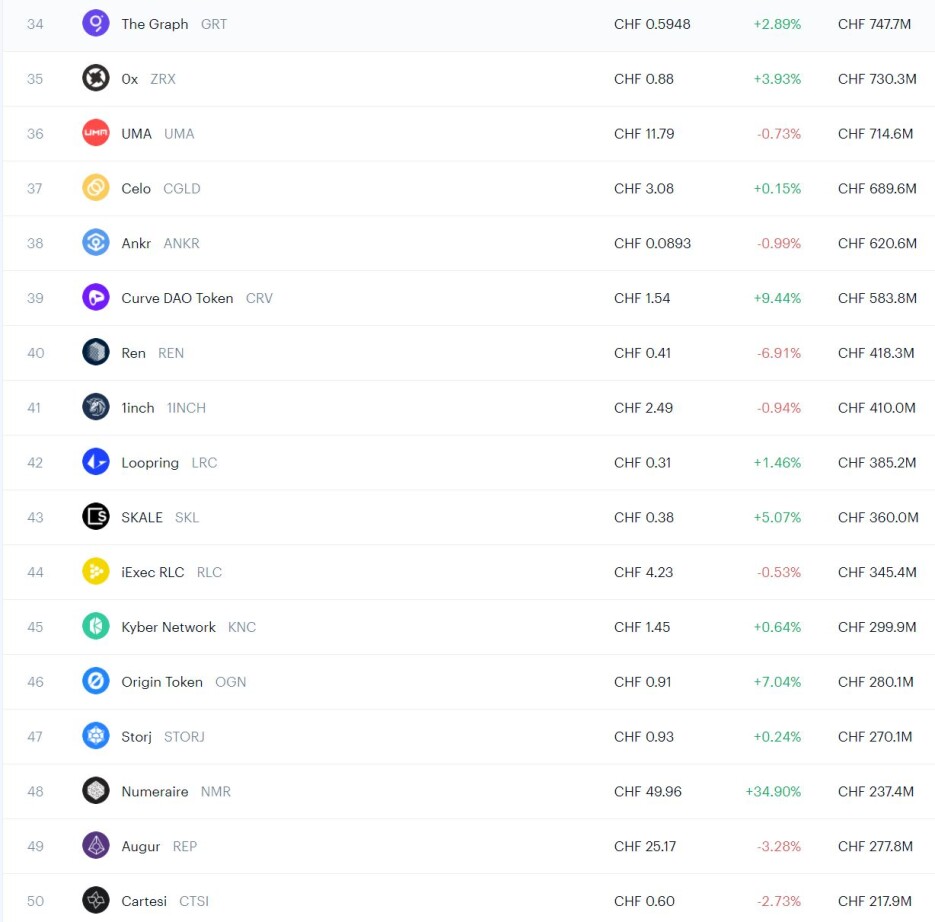Select the SKALE black logo icon
Viewport: 935px width, 922px height.
pyautogui.click(x=95, y=517)
